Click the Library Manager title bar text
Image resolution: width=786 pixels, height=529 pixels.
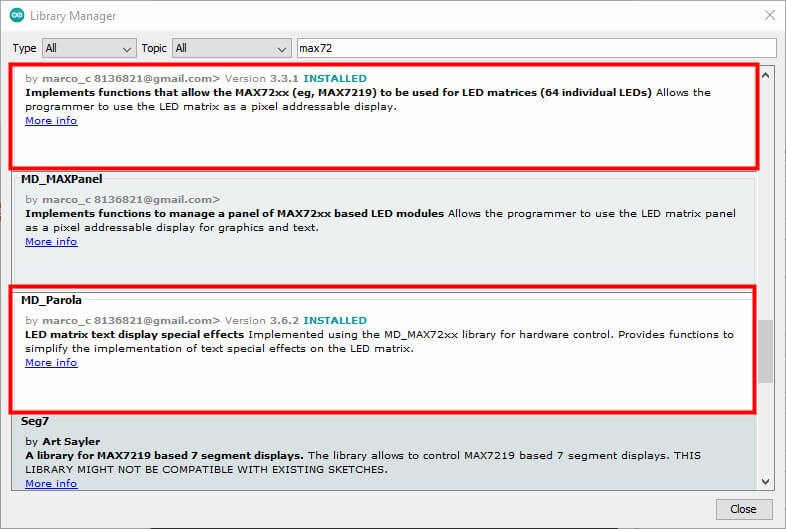tap(73, 16)
